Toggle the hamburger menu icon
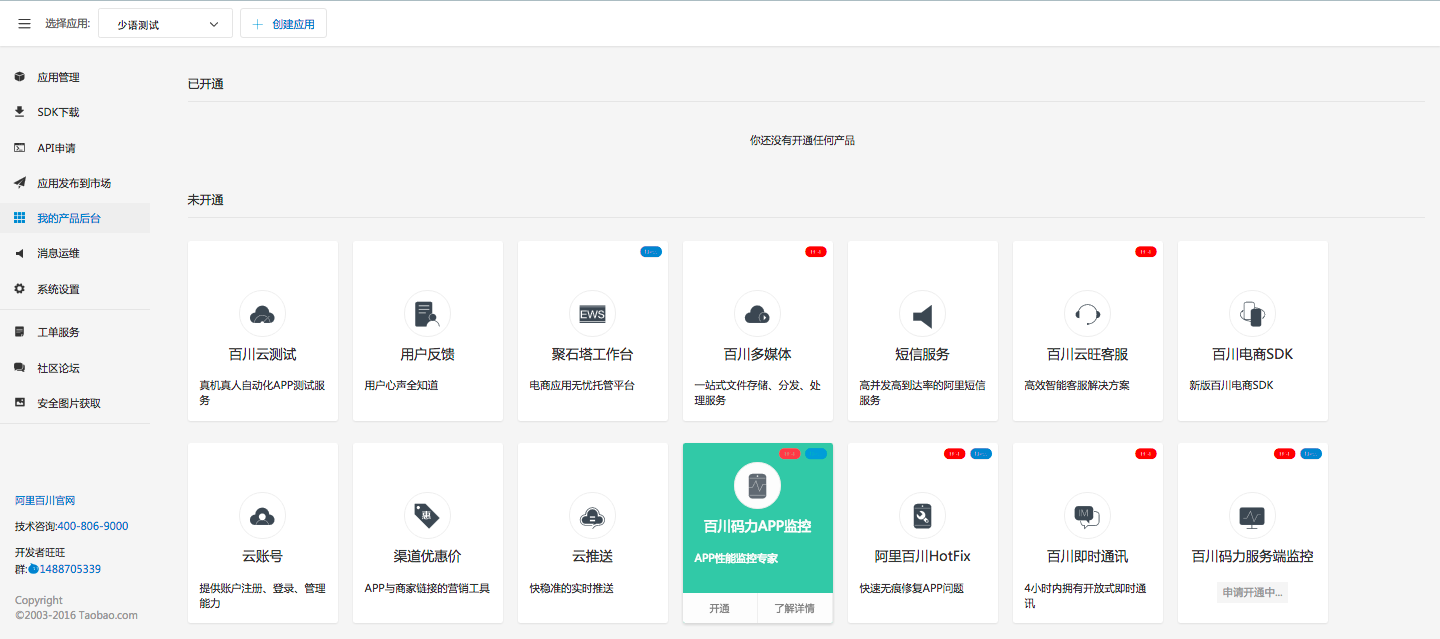 pyautogui.click(x=24, y=24)
